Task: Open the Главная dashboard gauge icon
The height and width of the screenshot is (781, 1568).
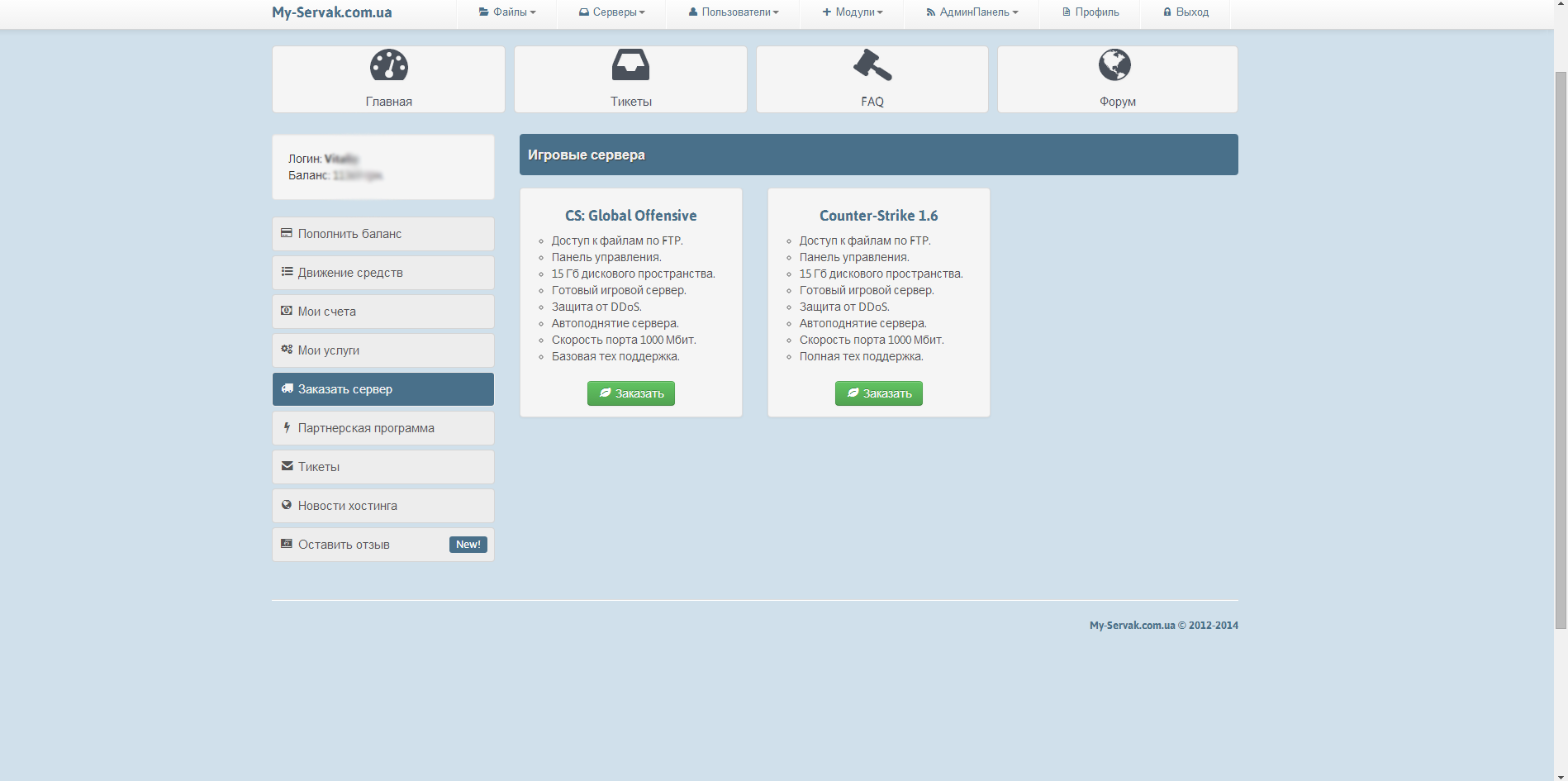Action: point(389,65)
